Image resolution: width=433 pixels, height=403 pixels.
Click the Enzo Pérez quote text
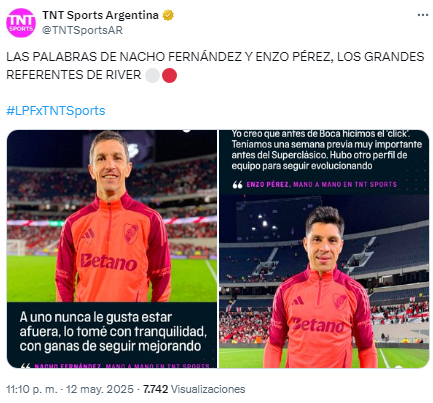(327, 150)
